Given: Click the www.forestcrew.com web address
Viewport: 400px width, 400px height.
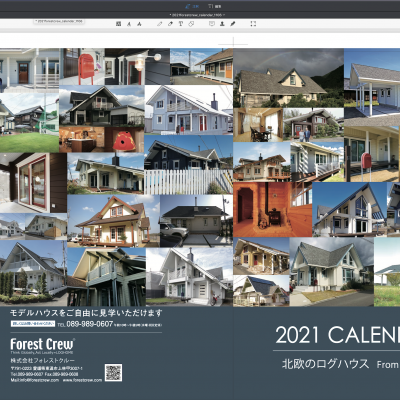Looking at the screenshot, I should 82,380.
